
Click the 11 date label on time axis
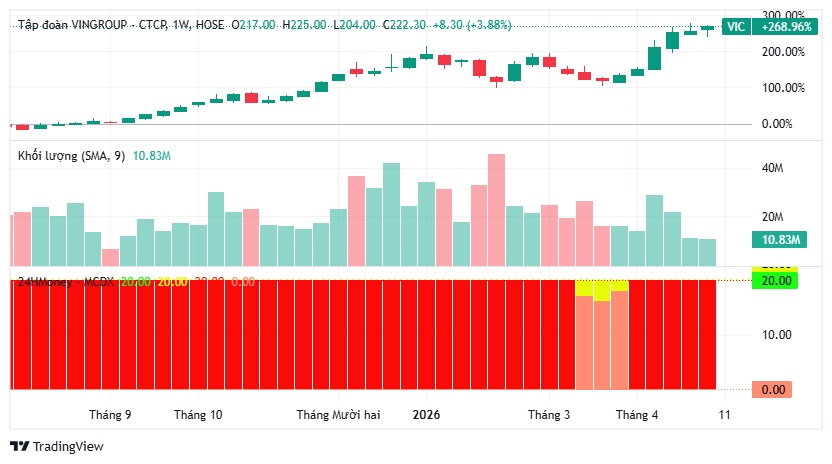[725, 415]
